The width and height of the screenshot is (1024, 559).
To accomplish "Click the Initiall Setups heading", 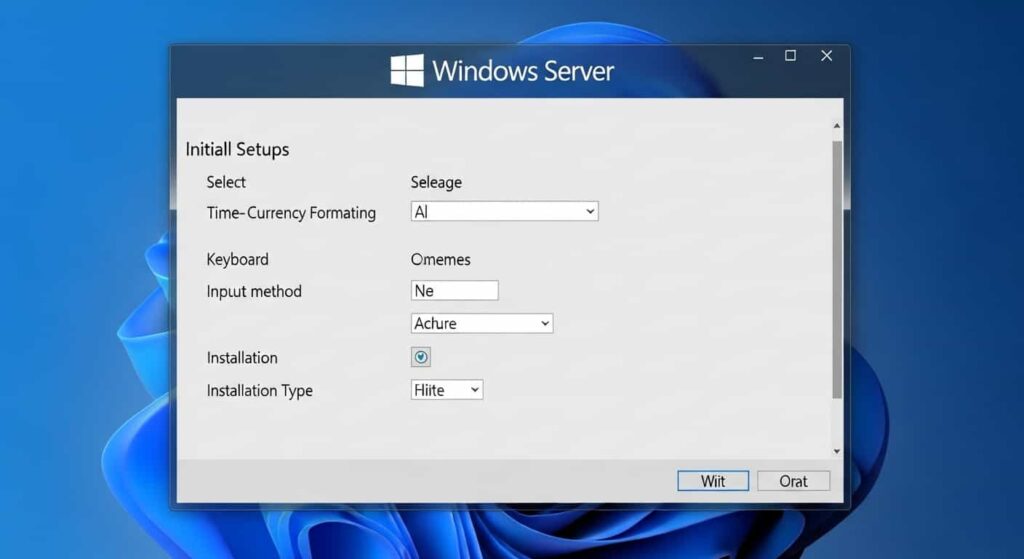I will (237, 150).
